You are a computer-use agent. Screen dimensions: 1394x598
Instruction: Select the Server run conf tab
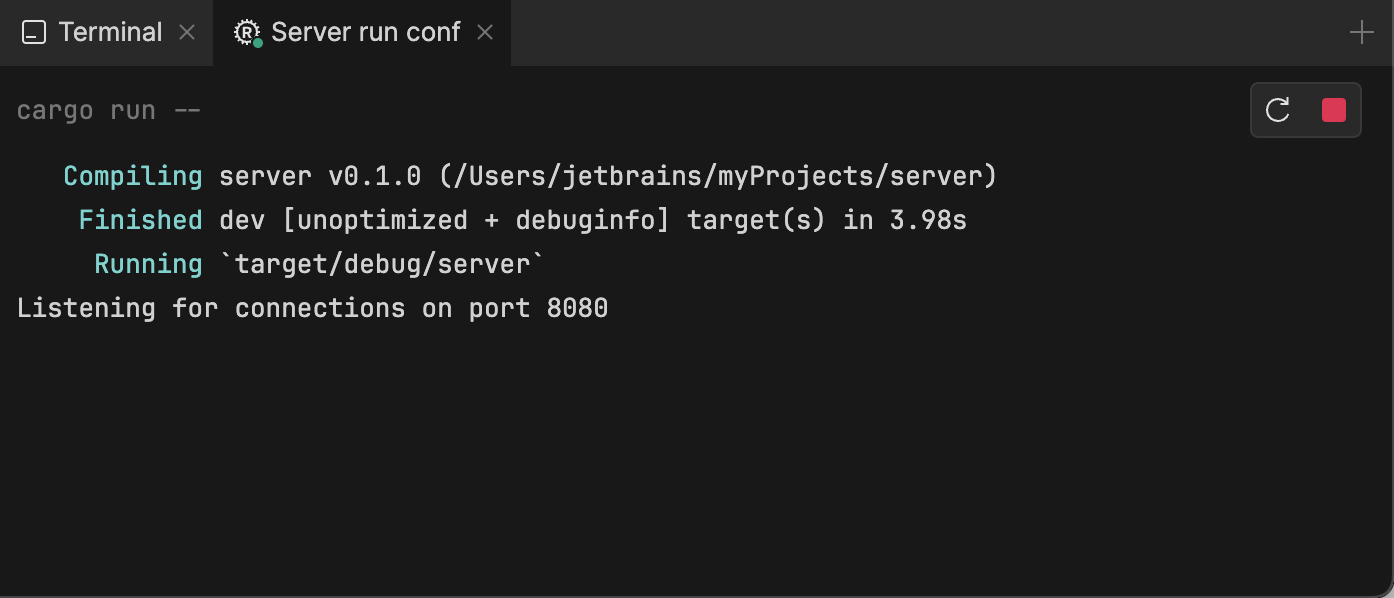coord(365,33)
